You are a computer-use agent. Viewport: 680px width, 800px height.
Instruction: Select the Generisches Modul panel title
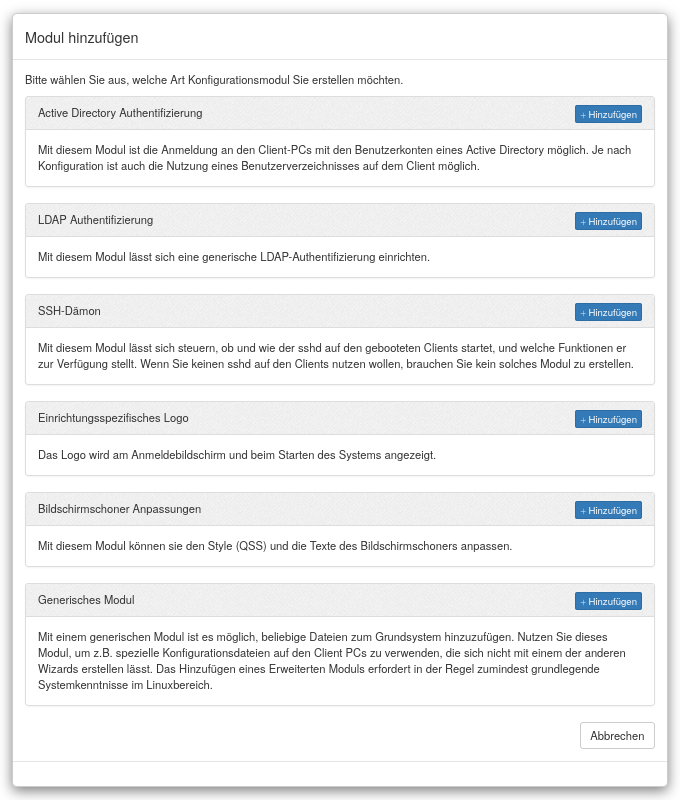click(86, 600)
